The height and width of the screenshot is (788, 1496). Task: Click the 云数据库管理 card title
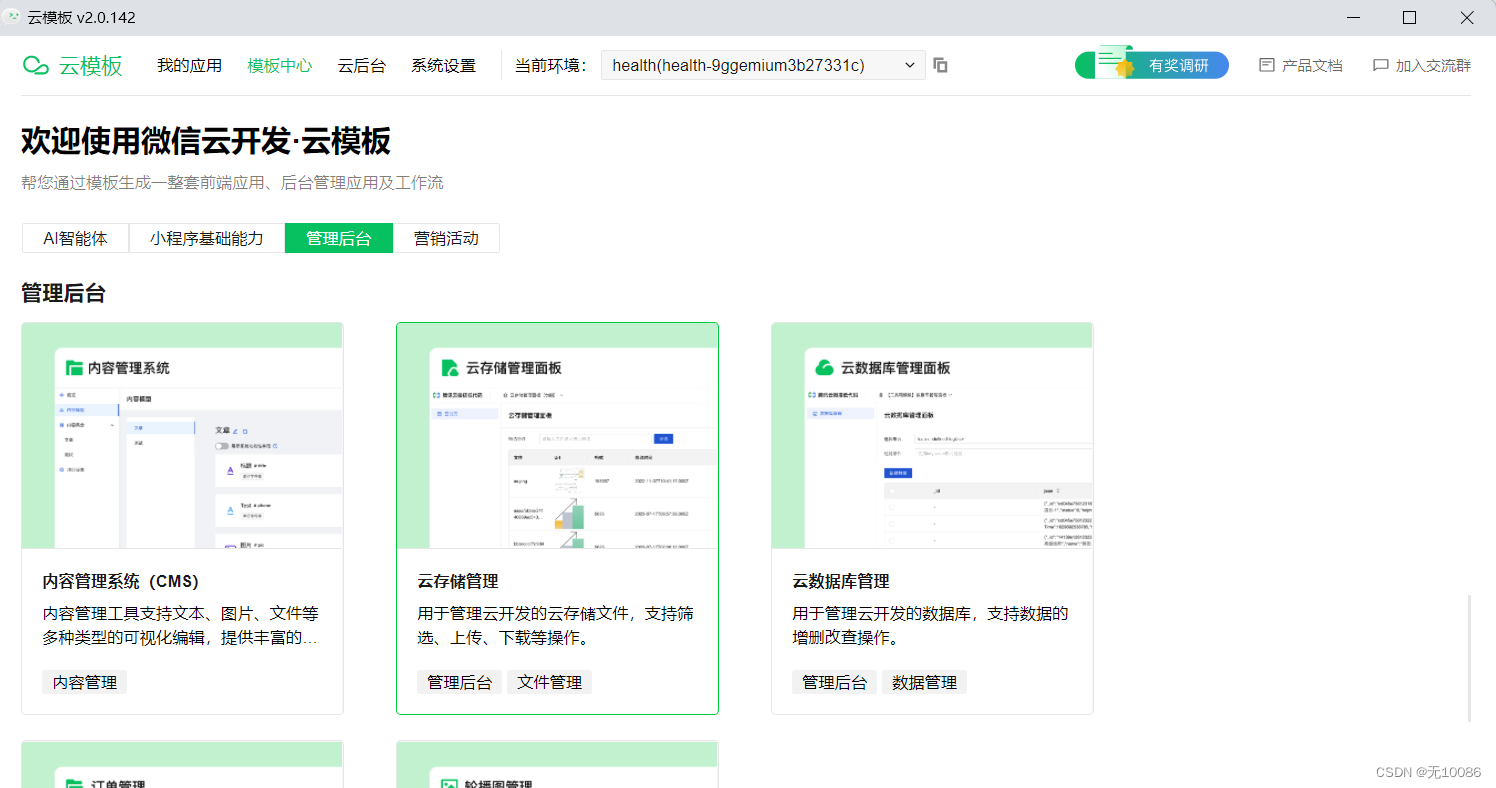(x=840, y=581)
